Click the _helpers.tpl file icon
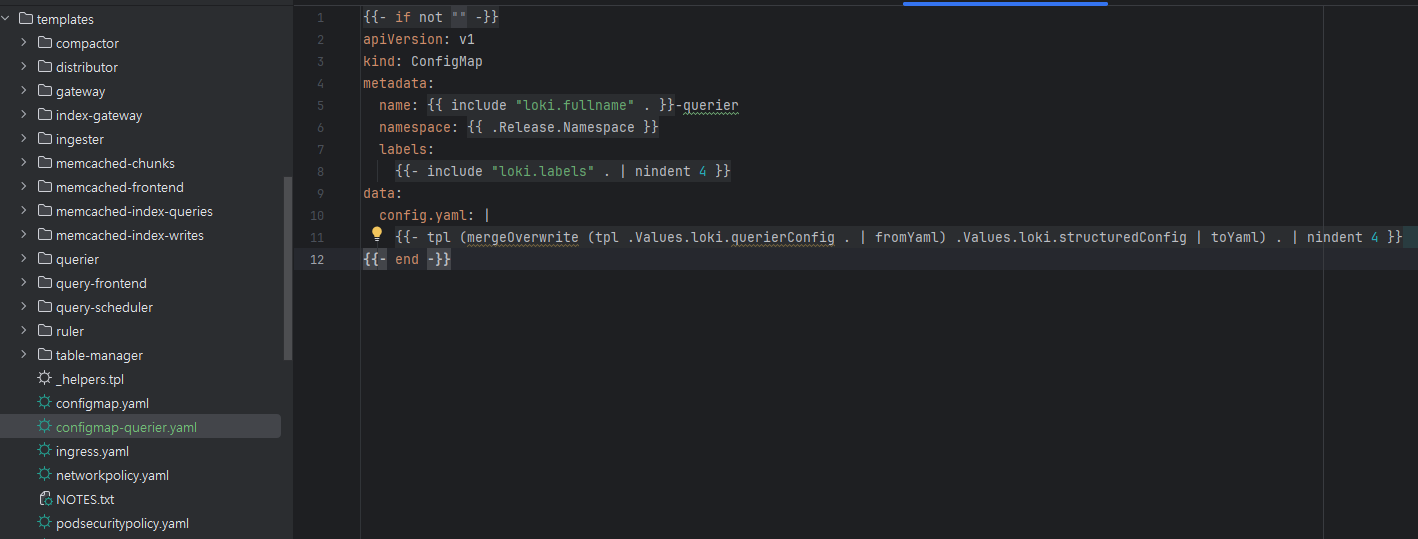Viewport: 1418px width, 539px height. [x=44, y=379]
